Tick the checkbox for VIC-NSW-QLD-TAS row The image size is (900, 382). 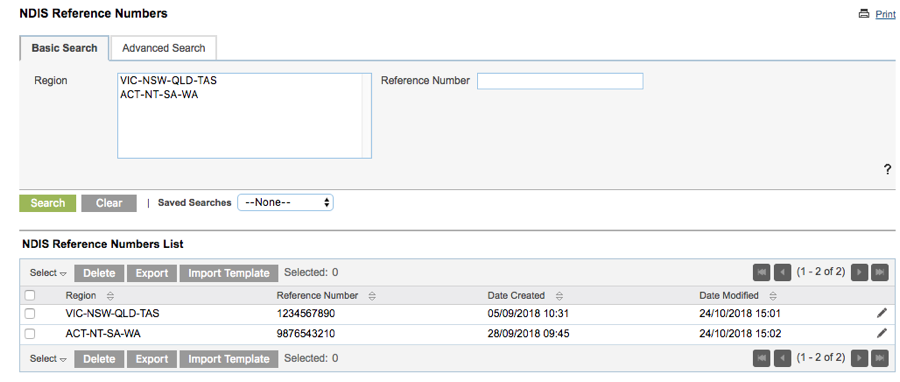coord(30,314)
